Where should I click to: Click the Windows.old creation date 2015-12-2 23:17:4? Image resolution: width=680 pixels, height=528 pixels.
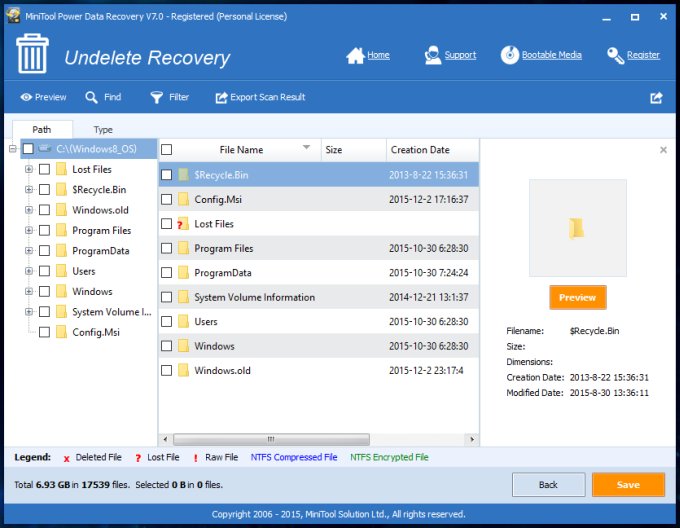point(426,371)
